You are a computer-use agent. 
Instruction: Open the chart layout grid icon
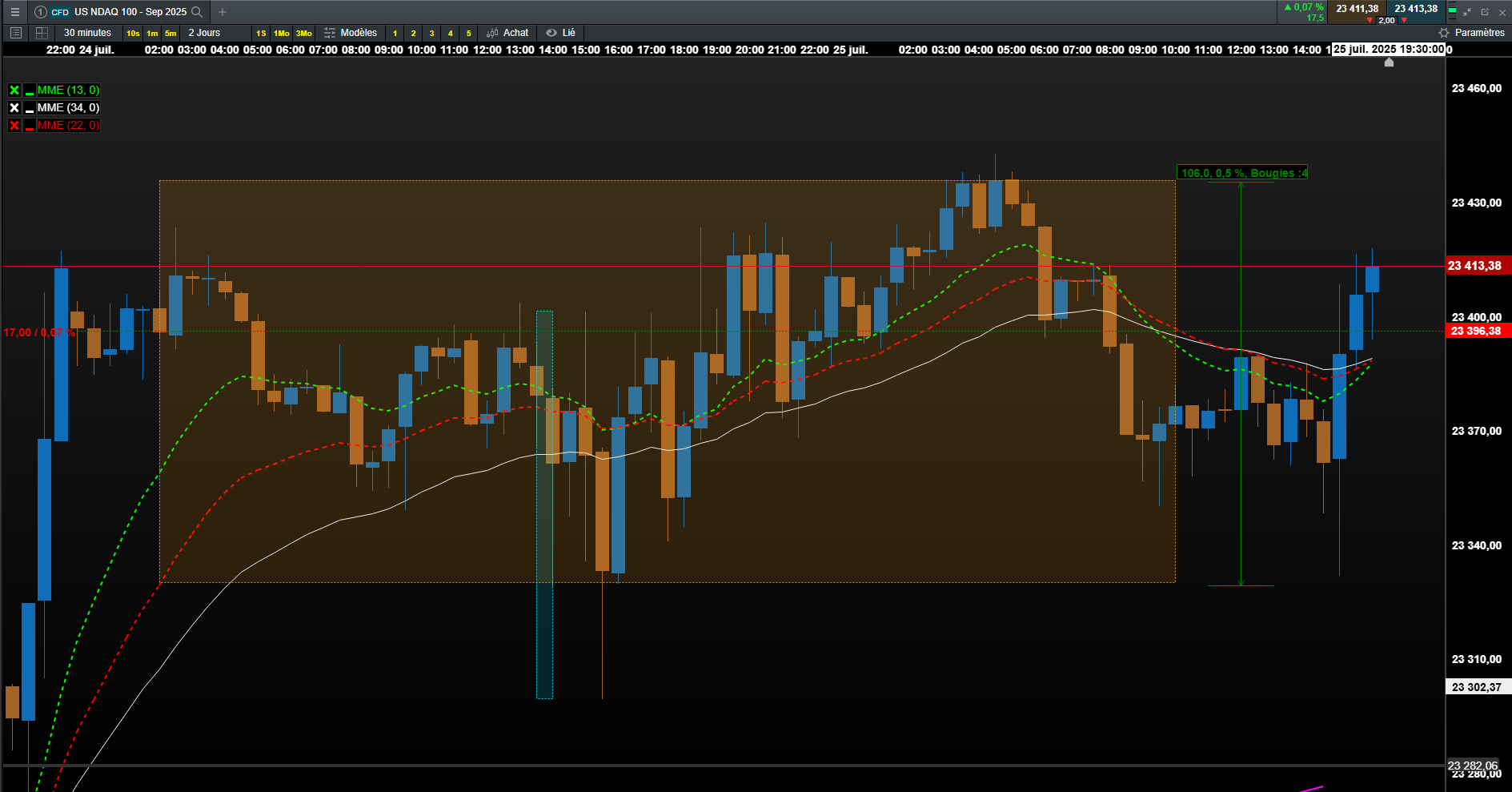pos(42,33)
